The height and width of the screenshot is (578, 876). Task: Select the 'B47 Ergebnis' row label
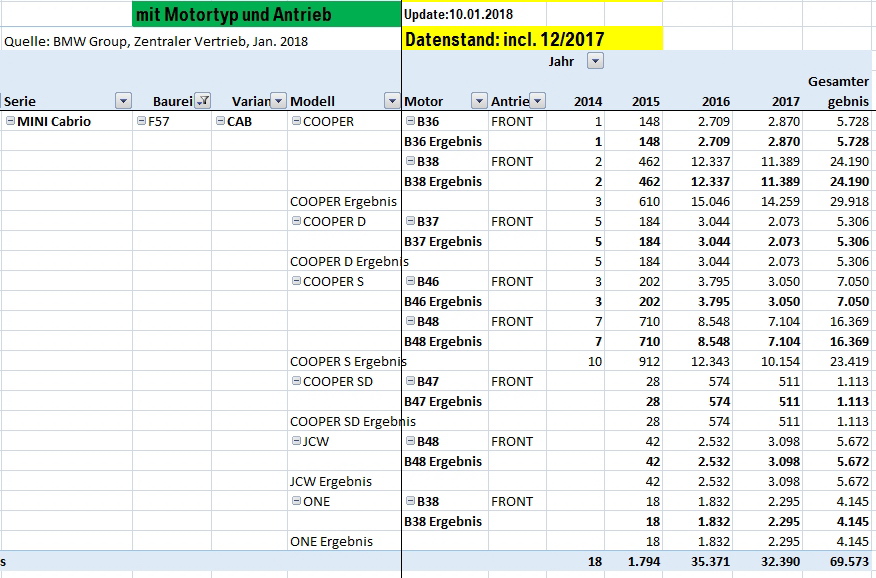coord(443,402)
